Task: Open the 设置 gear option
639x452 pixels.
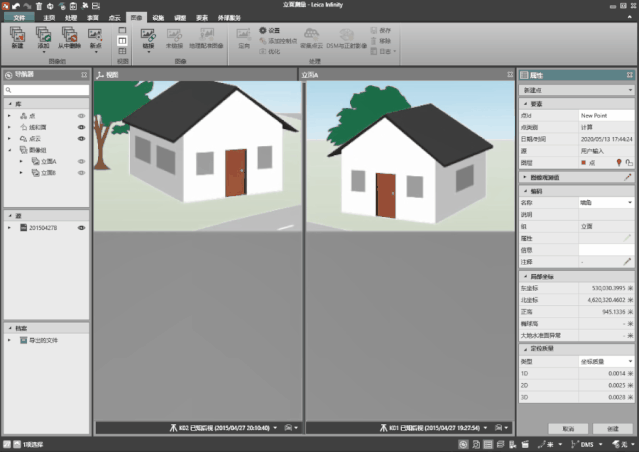Action: [x=269, y=30]
